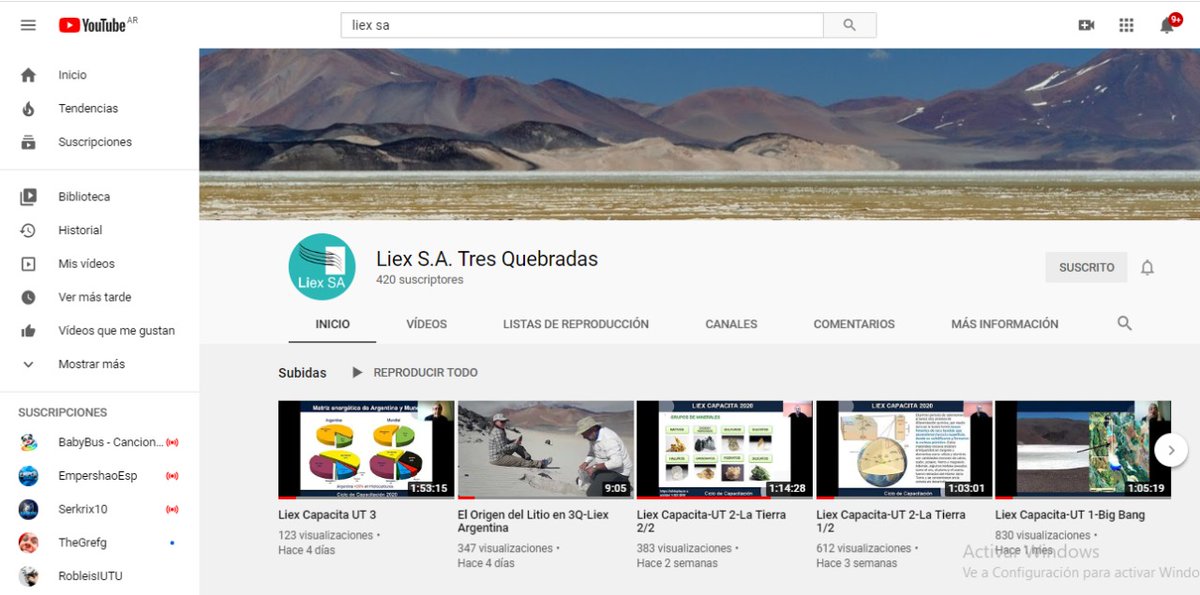Open the 1:53:15 pie chart video thumbnail
Viewport: 1200px width, 595px height.
point(366,450)
